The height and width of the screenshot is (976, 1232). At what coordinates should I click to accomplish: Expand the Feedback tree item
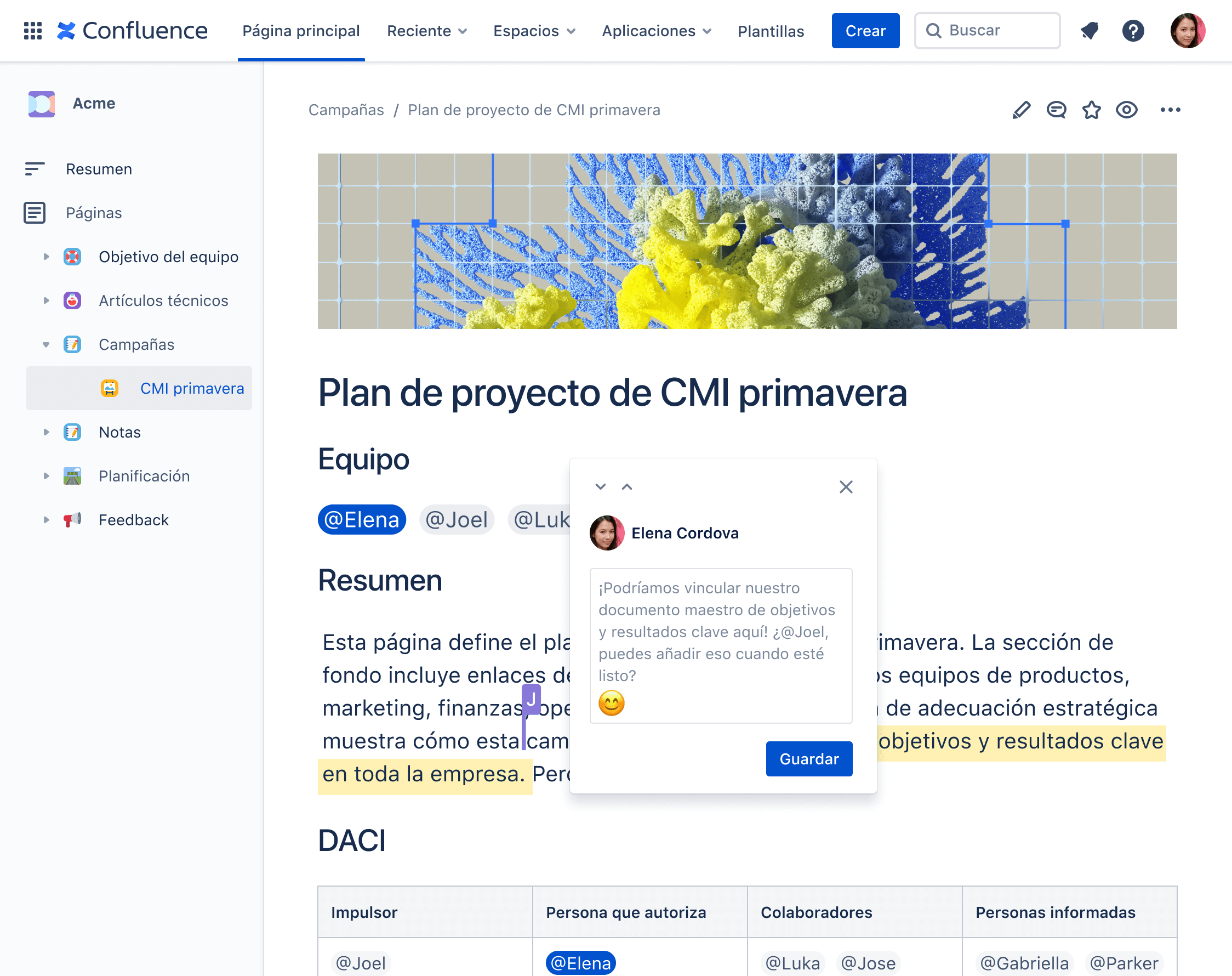(46, 519)
